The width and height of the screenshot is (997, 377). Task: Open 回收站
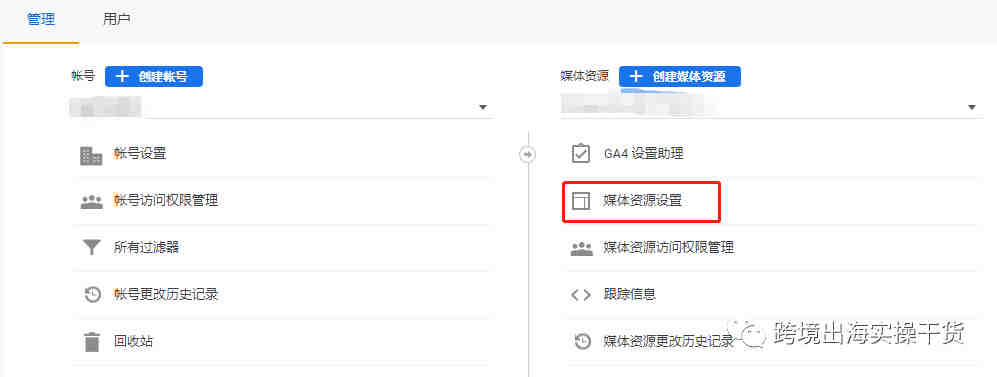[133, 341]
